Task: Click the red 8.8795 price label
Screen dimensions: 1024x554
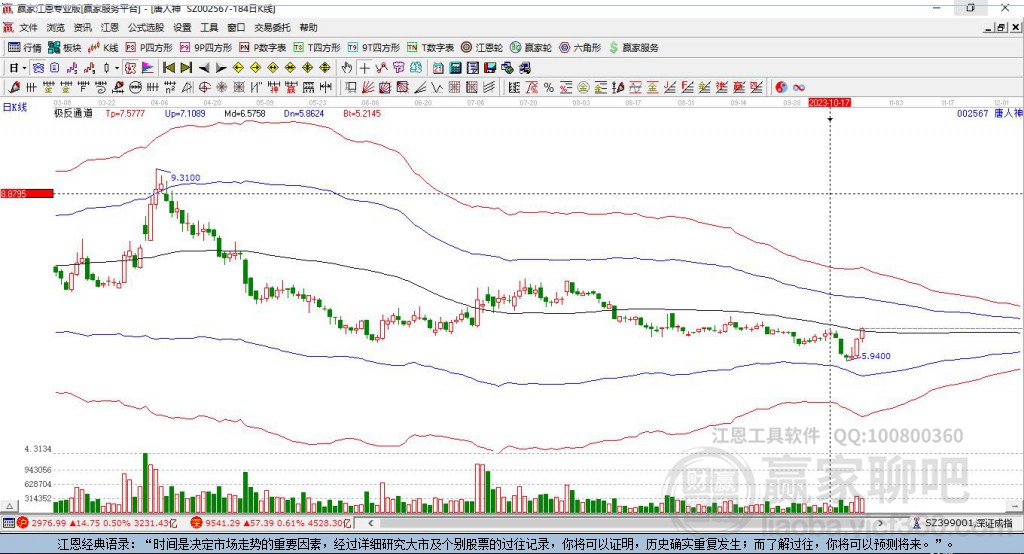Action: (x=27, y=193)
